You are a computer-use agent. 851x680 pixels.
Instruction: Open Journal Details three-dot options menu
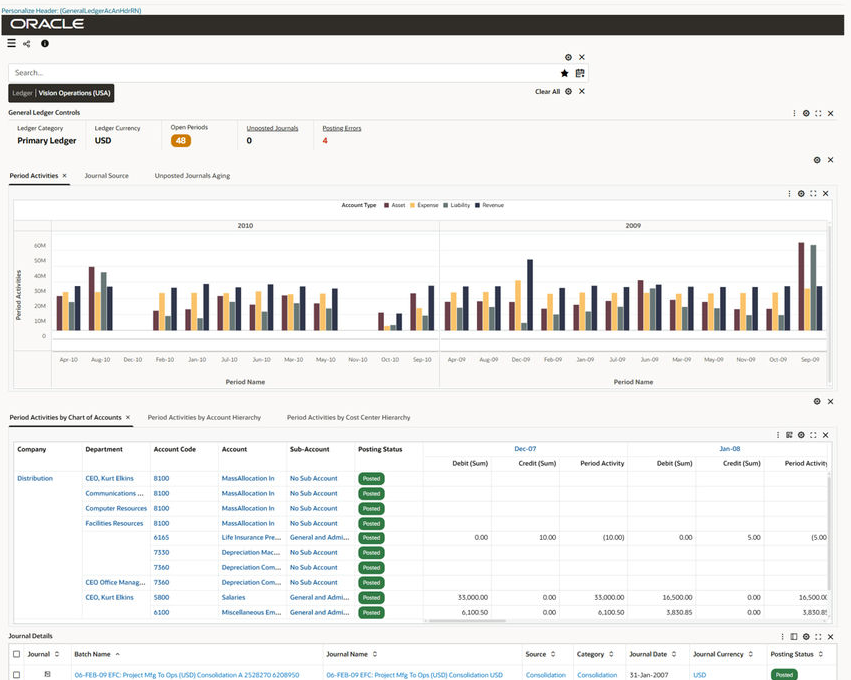tap(782, 637)
